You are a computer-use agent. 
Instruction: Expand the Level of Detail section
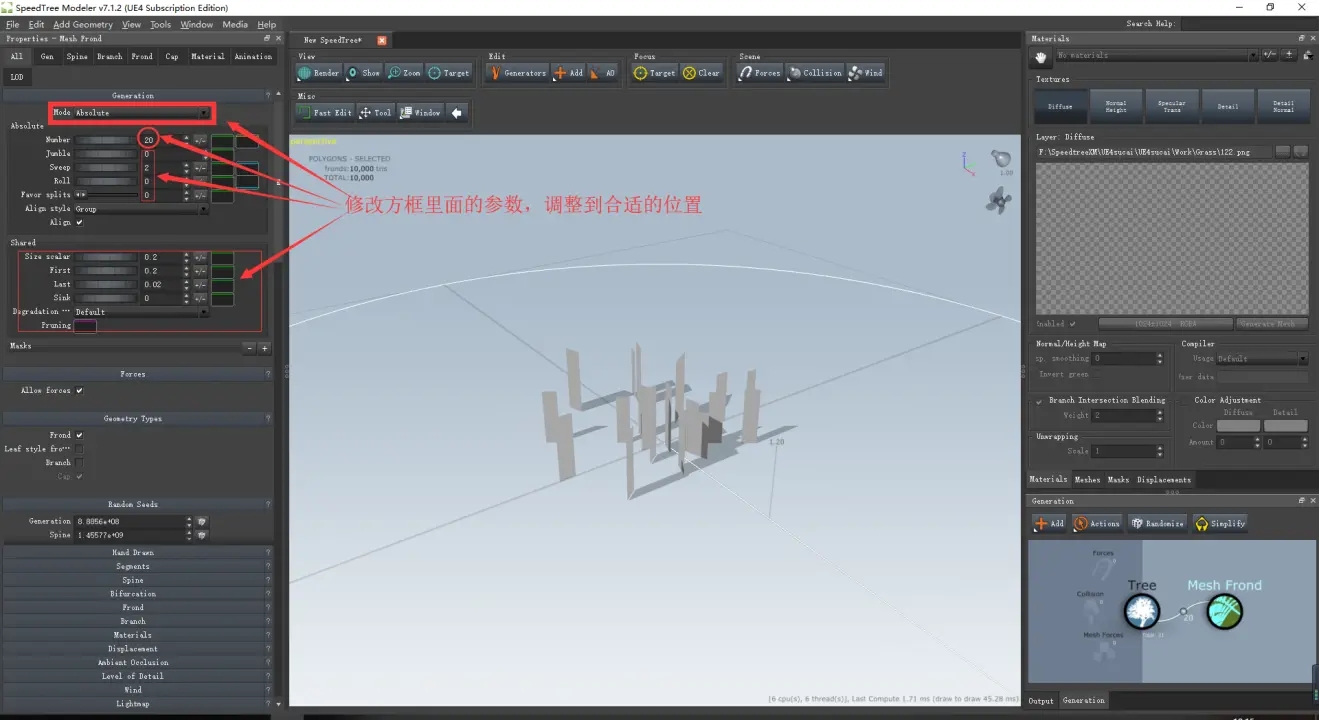tap(133, 676)
